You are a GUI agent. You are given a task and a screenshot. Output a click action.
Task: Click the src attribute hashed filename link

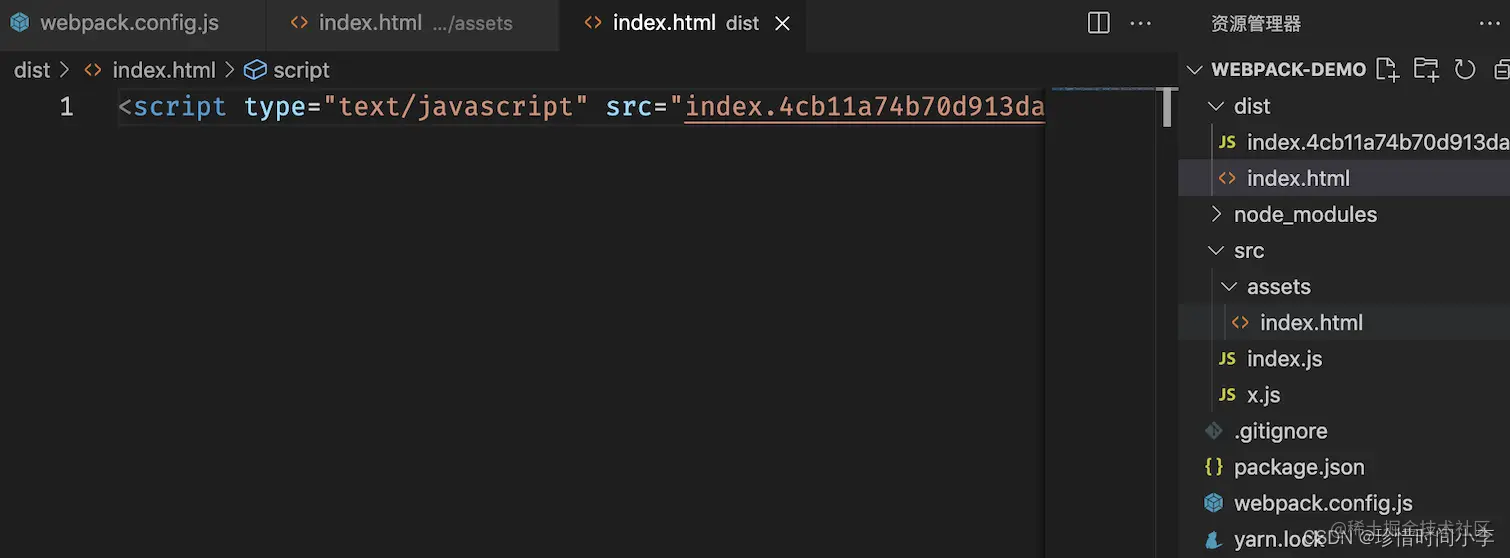865,107
